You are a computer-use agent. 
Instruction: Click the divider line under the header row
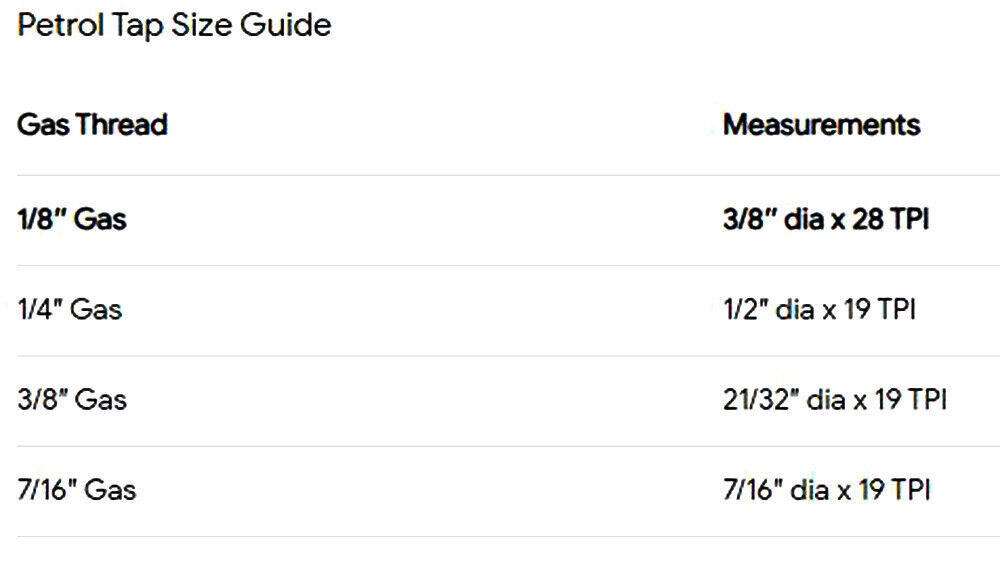[500, 175]
